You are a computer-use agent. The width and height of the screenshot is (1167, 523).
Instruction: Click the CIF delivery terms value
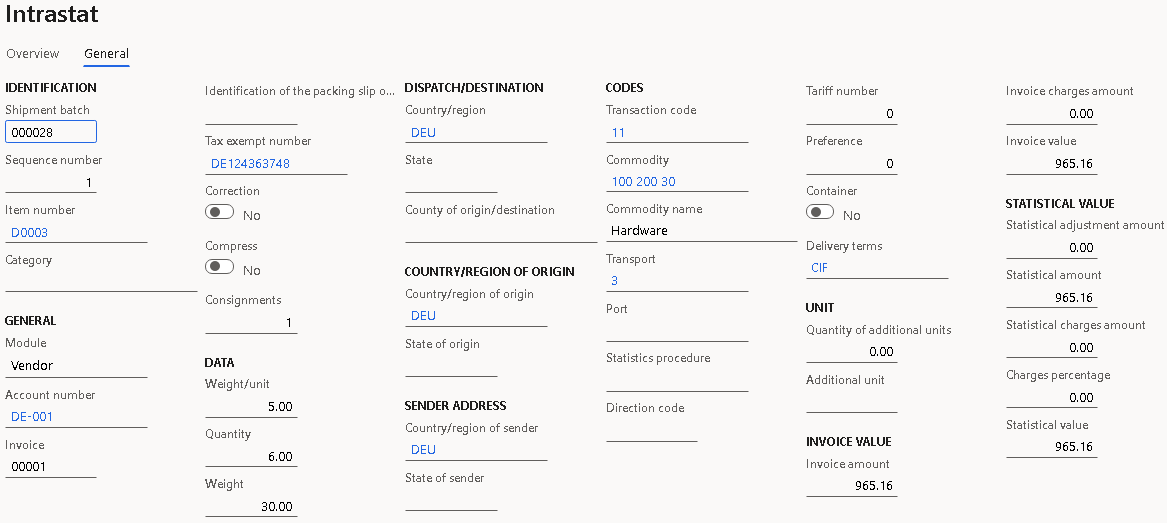pyautogui.click(x=820, y=268)
